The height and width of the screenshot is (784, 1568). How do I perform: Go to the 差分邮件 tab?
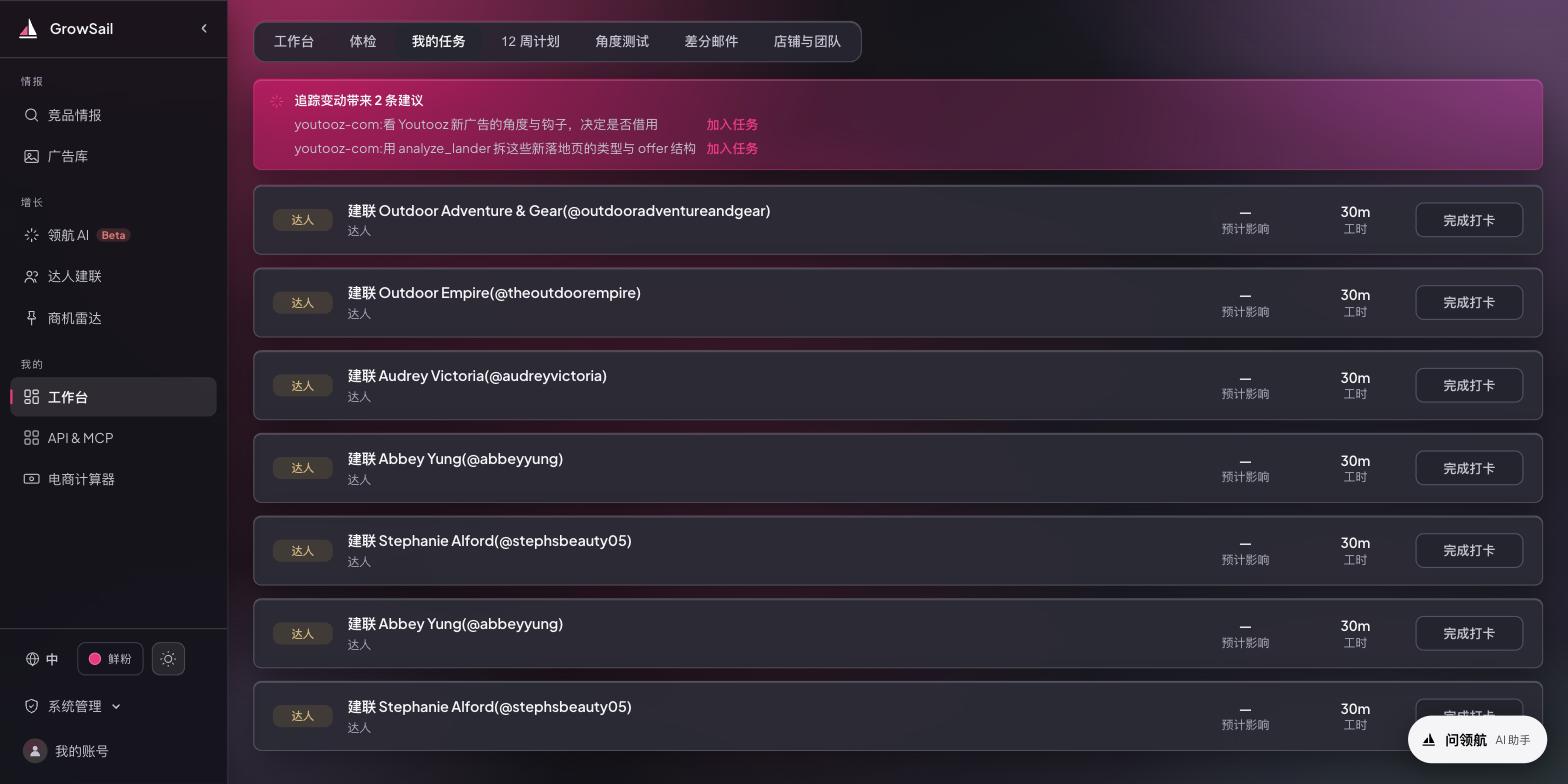coord(711,41)
